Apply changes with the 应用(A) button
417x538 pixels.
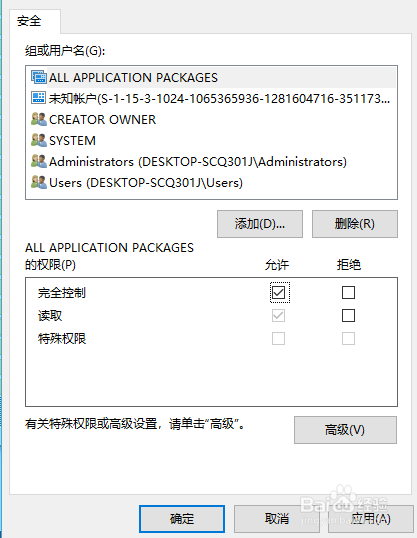[x=371, y=518]
